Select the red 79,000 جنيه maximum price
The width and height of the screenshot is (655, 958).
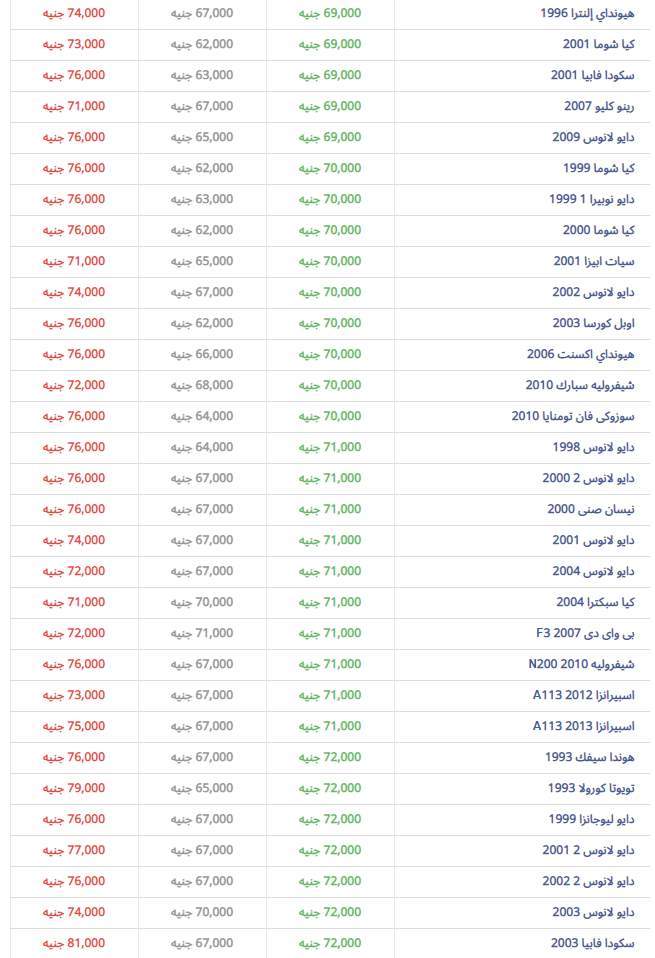74,788
